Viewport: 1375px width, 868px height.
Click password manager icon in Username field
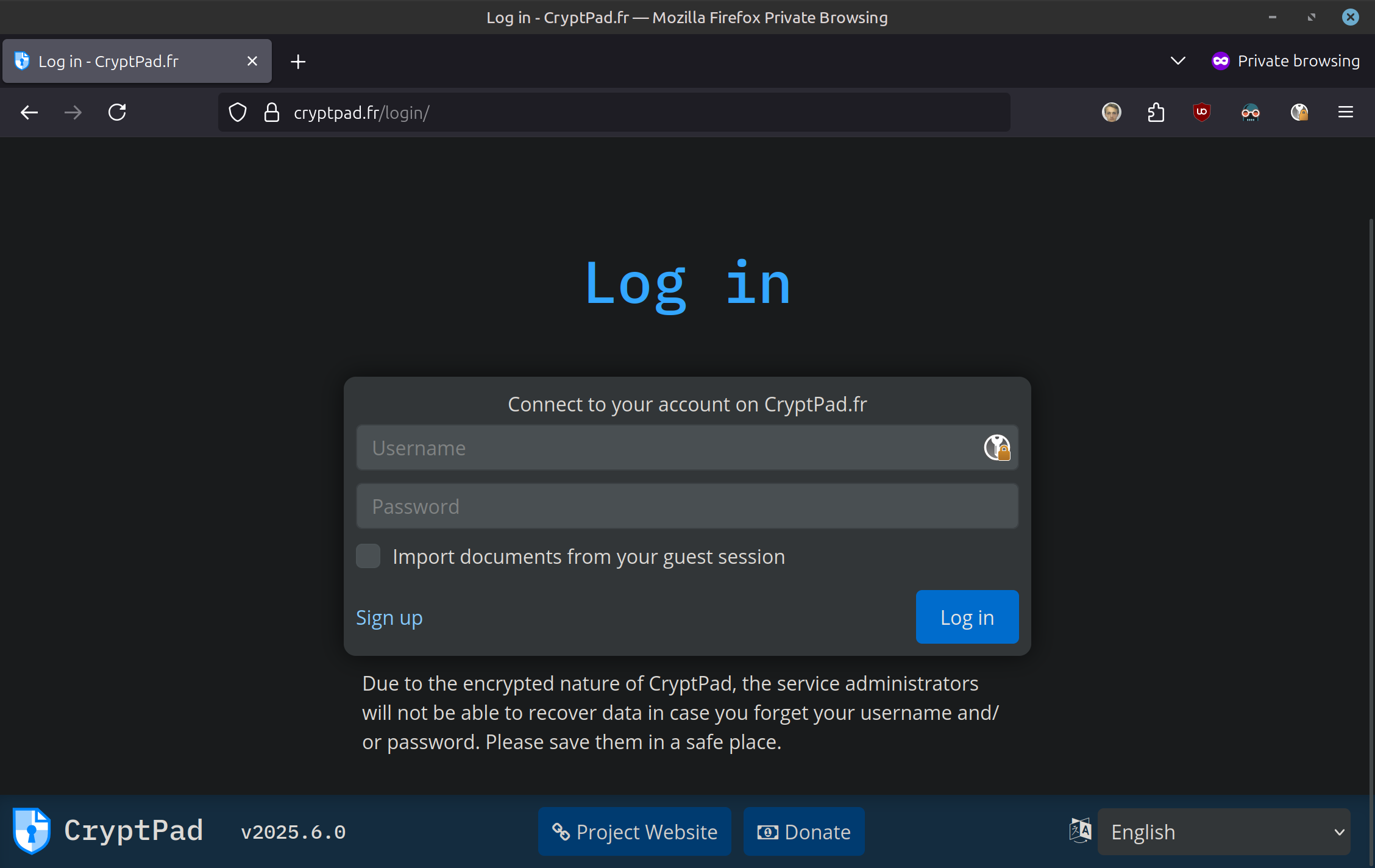[997, 448]
